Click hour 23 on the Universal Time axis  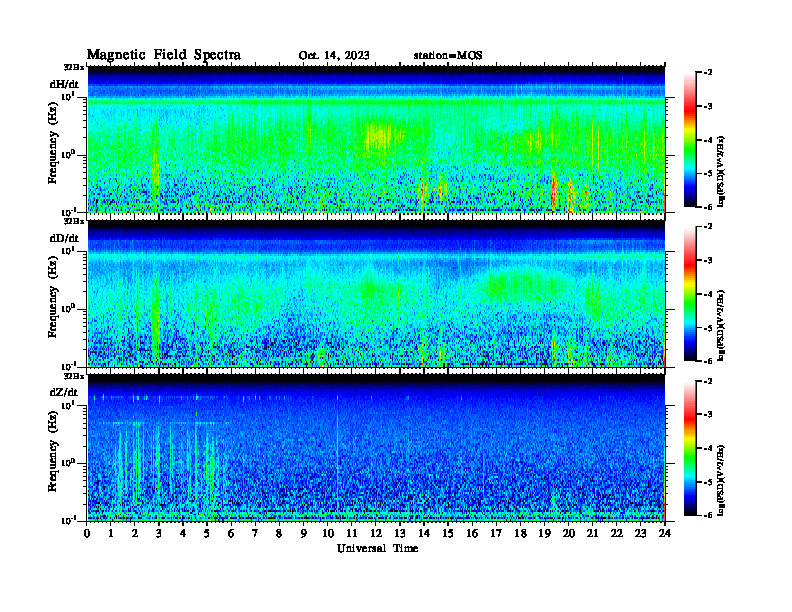coord(640,533)
